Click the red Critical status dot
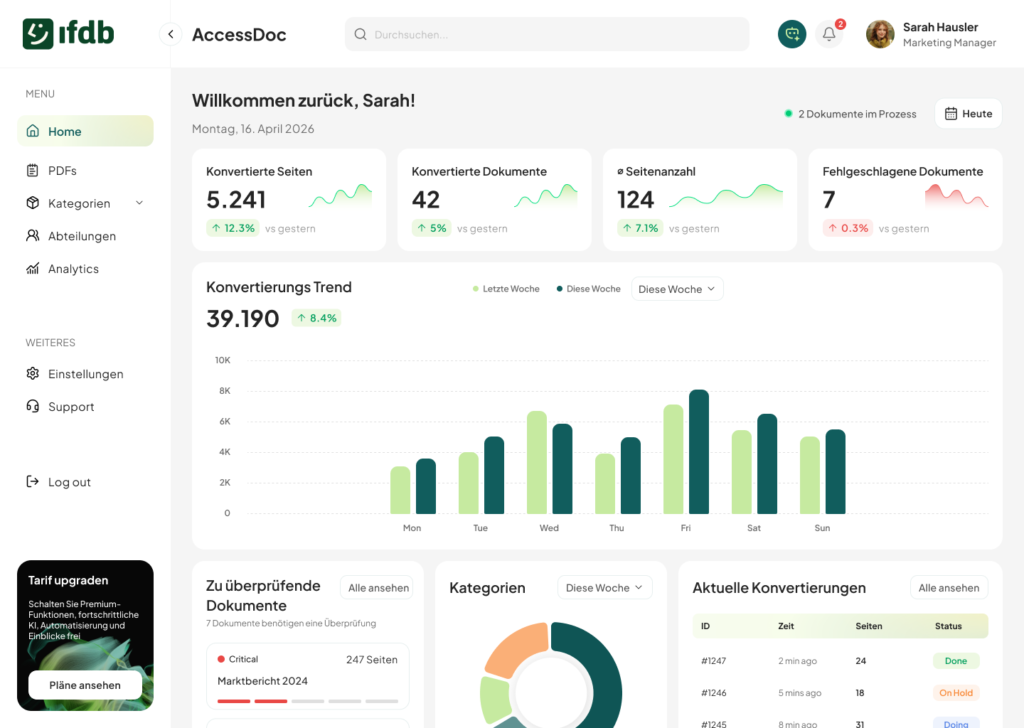 coord(221,659)
